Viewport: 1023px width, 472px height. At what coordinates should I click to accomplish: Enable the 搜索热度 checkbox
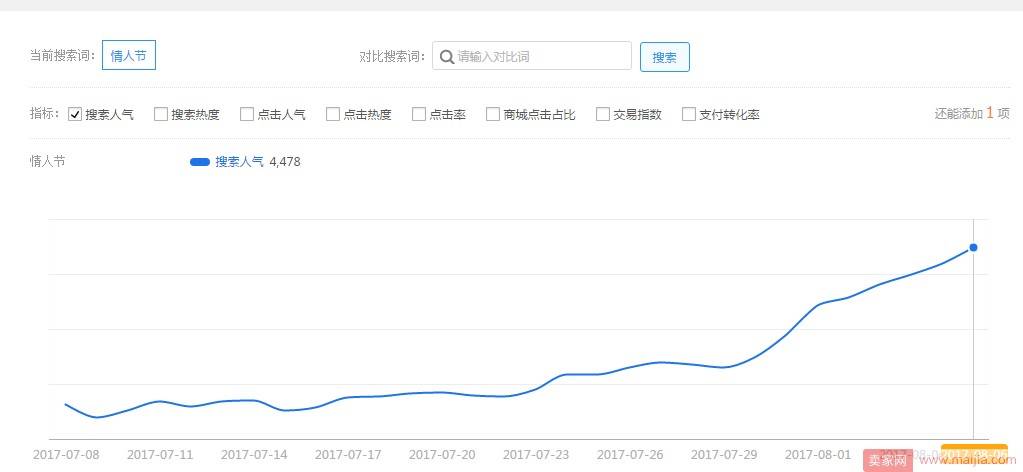click(x=160, y=114)
